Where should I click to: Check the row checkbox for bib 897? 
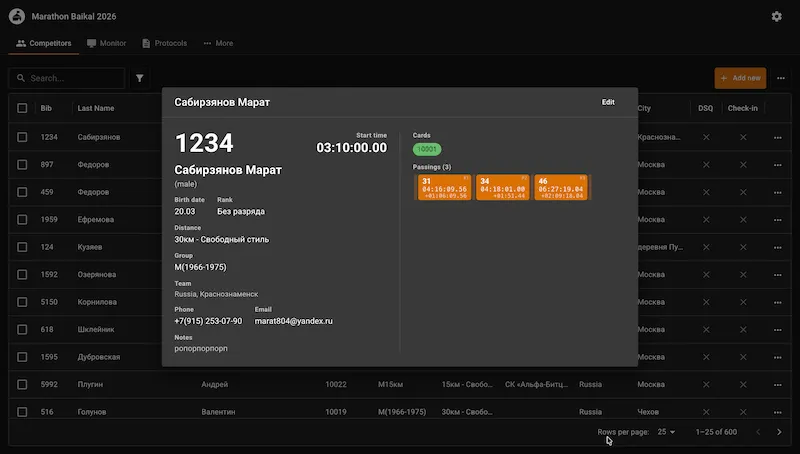pyautogui.click(x=22, y=165)
